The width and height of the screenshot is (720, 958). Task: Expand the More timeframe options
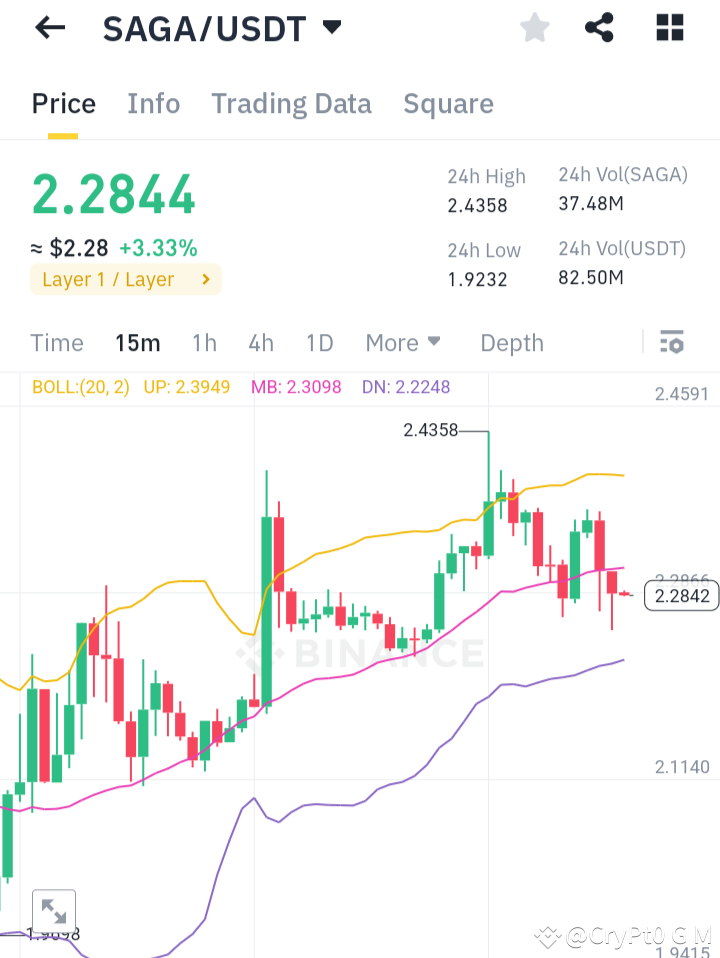point(403,342)
